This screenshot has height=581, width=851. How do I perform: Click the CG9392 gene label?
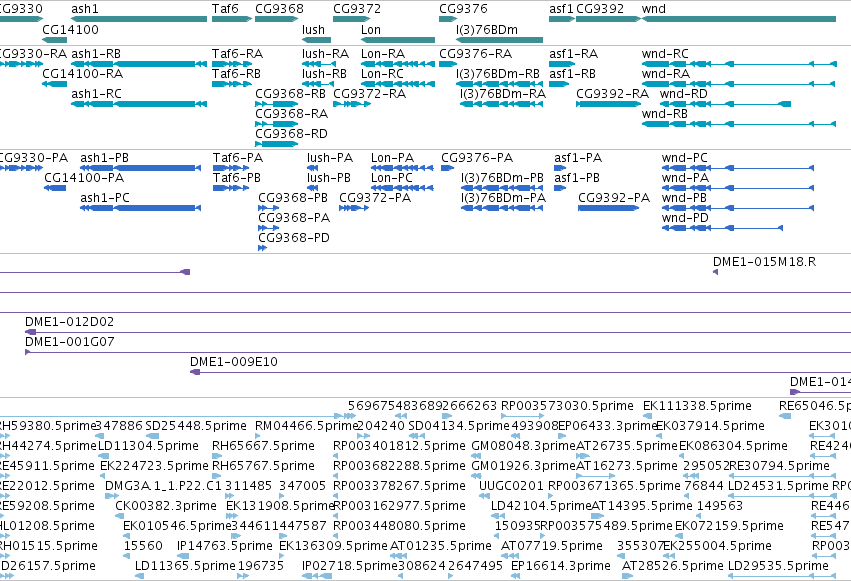click(x=600, y=9)
